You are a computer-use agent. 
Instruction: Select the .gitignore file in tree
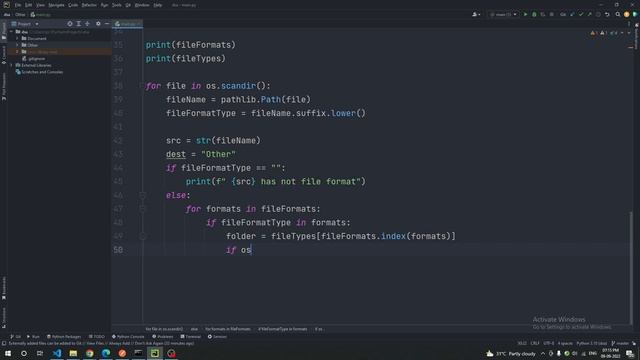click(x=33, y=58)
